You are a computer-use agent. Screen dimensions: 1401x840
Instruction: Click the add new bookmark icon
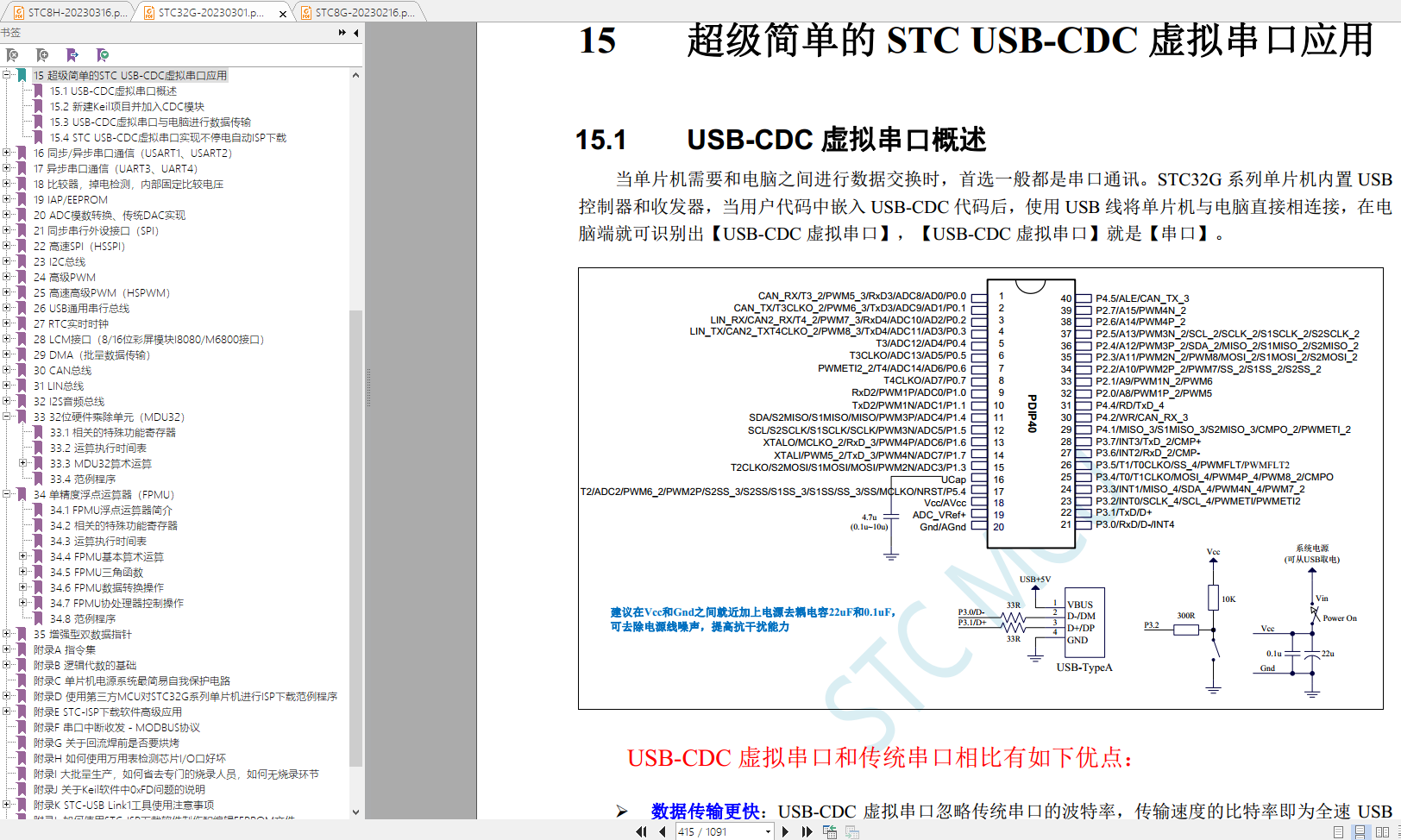pos(42,55)
